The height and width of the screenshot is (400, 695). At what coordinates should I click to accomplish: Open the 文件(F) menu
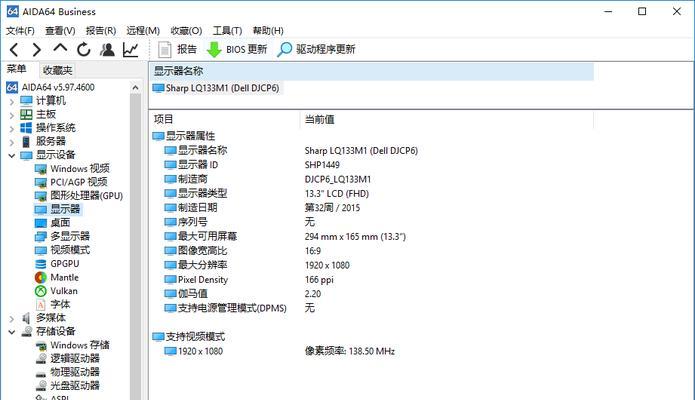(20, 31)
